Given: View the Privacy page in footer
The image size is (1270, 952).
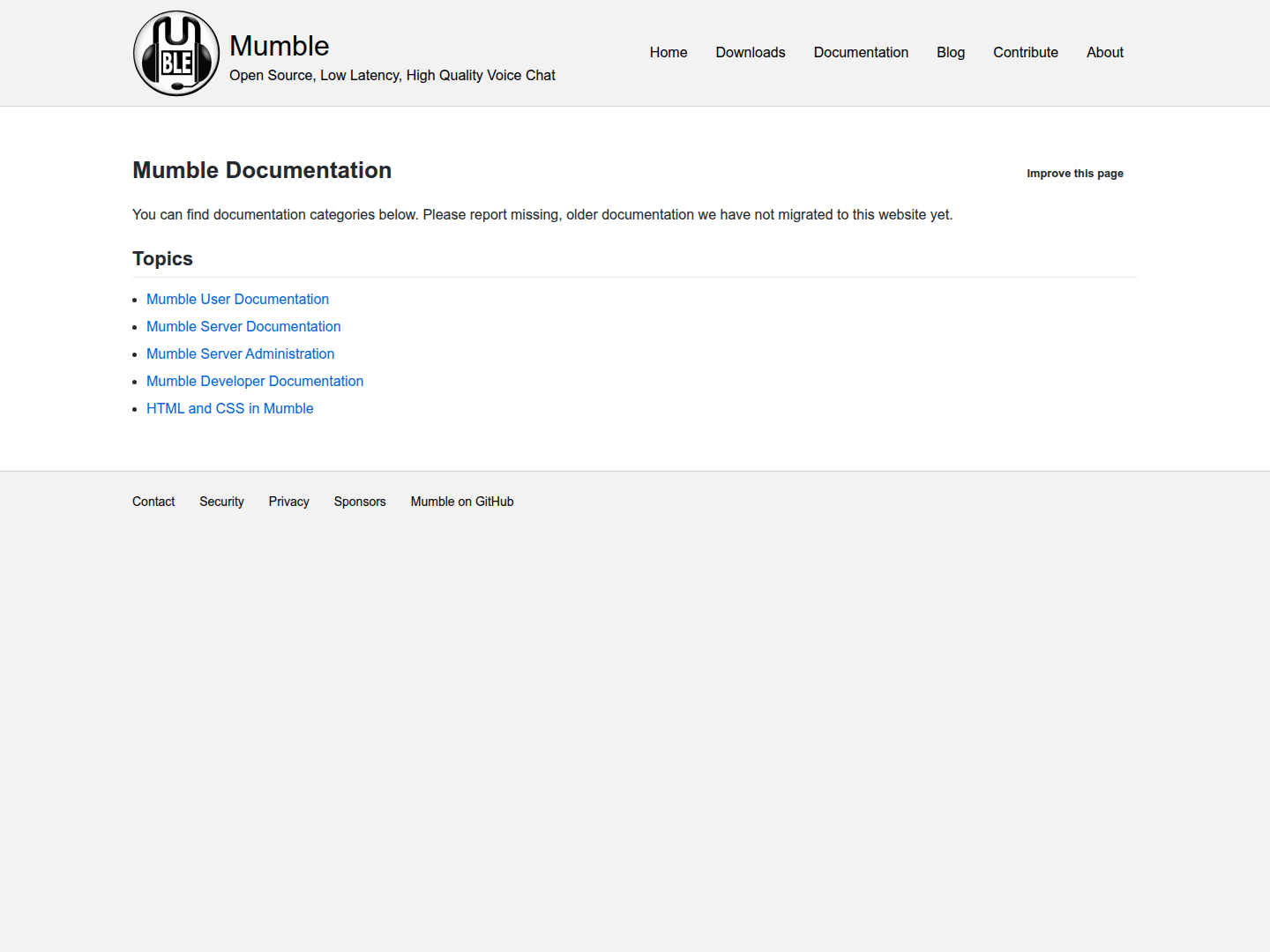Looking at the screenshot, I should click(289, 502).
